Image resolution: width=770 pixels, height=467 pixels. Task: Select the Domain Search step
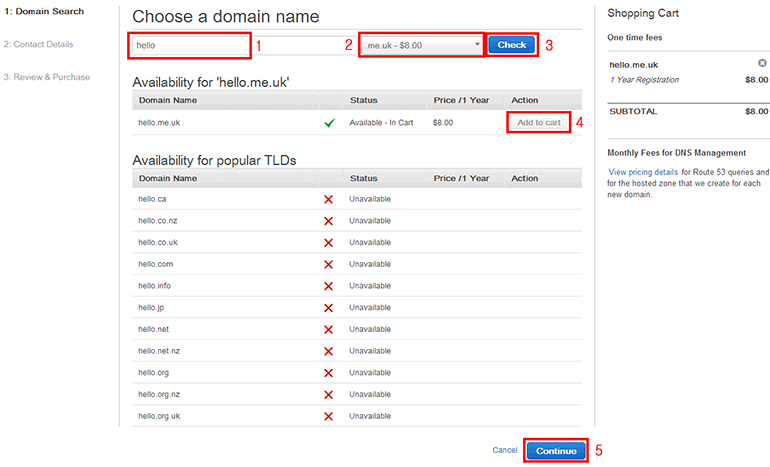coord(43,11)
